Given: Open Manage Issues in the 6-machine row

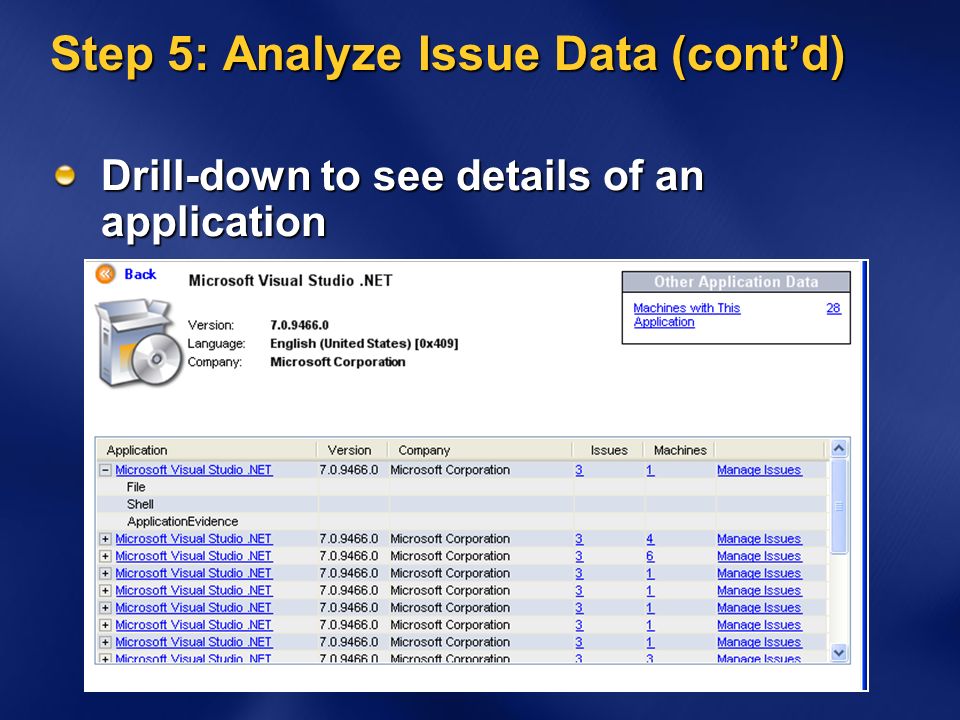Looking at the screenshot, I should (759, 556).
